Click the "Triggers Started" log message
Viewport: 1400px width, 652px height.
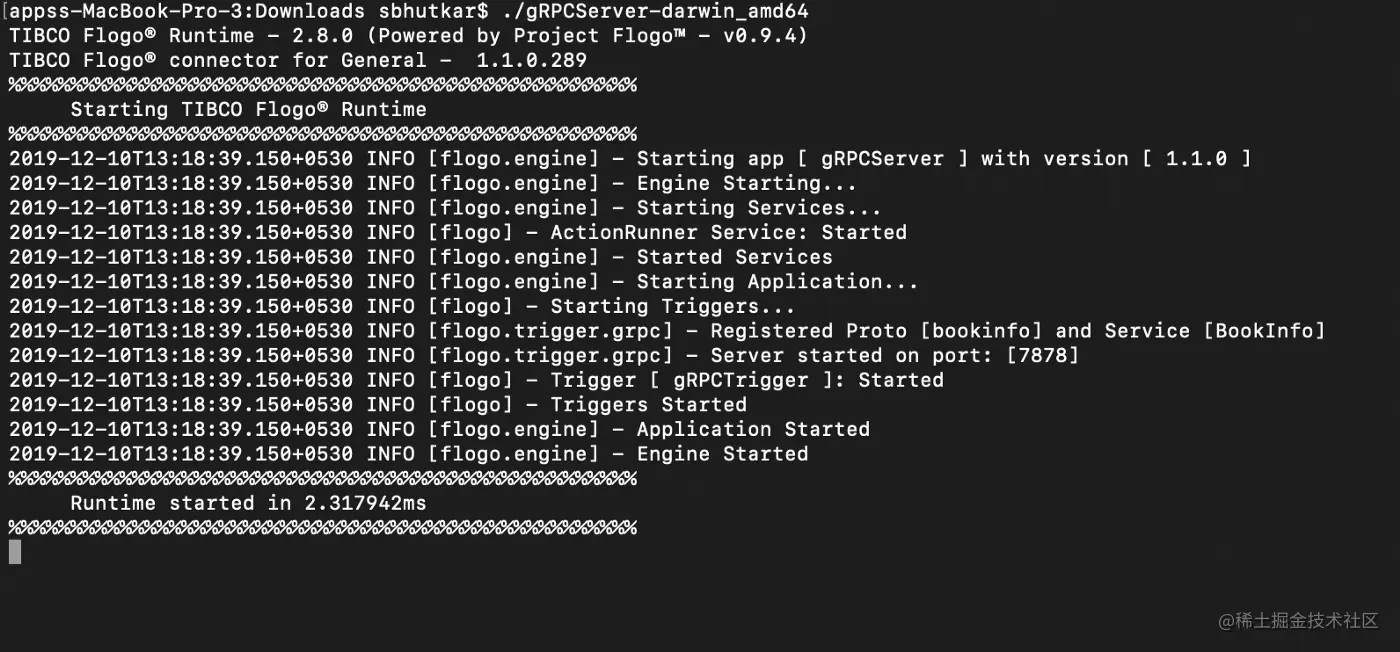pyautogui.click(x=648, y=405)
